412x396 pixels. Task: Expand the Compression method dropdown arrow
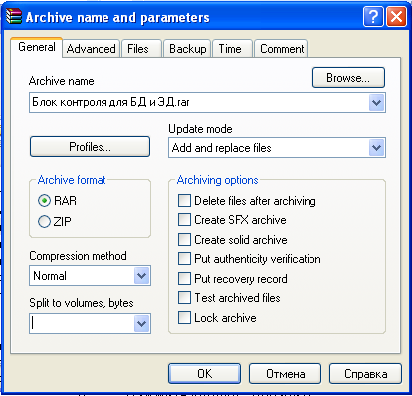142,276
